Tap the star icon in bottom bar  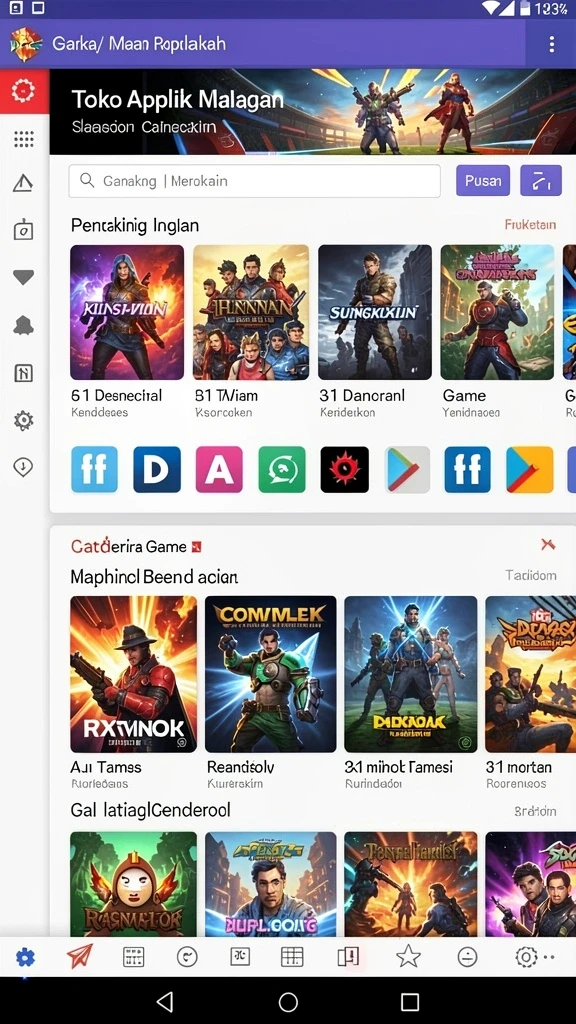coord(408,957)
